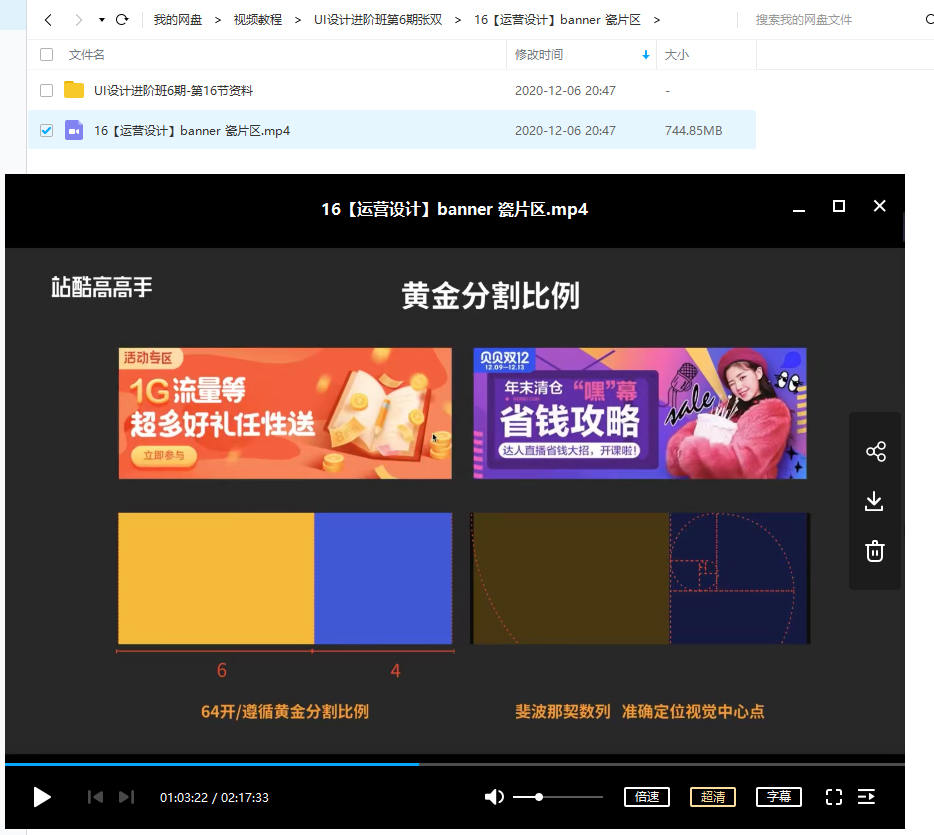Go to 我的网盘 breadcrumb root
The width and height of the screenshot is (934, 835).
point(178,20)
